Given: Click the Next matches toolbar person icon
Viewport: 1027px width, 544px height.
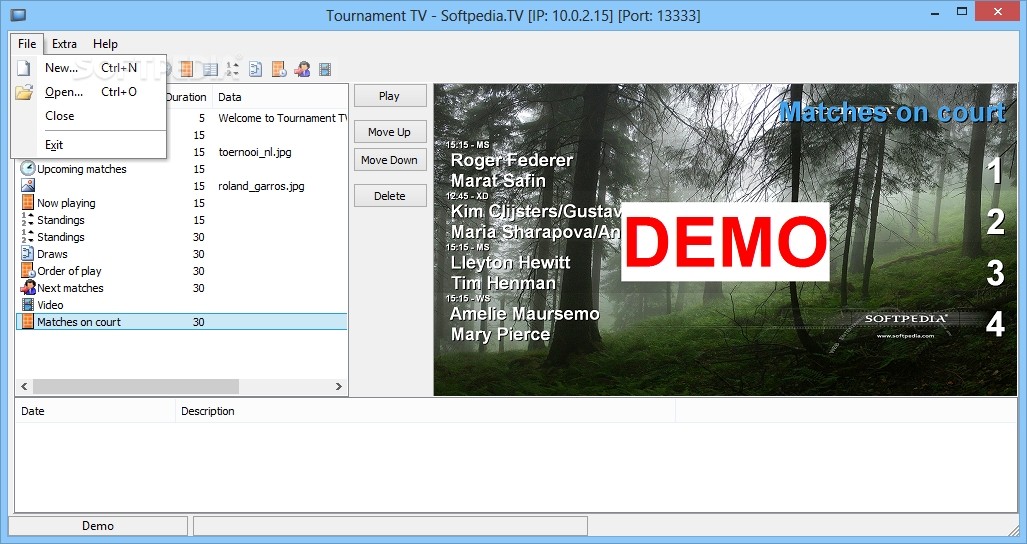Looking at the screenshot, I should click(302, 69).
